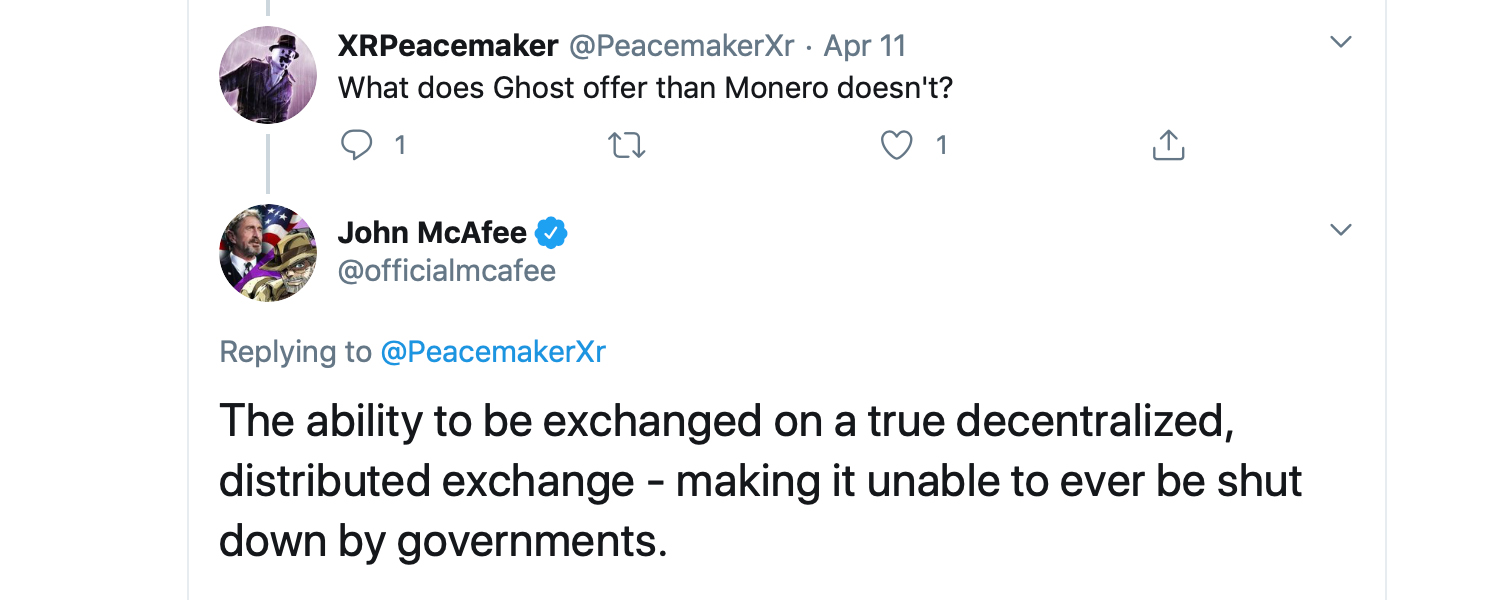
Task: Click the John McAfee display name
Action: [x=432, y=233]
